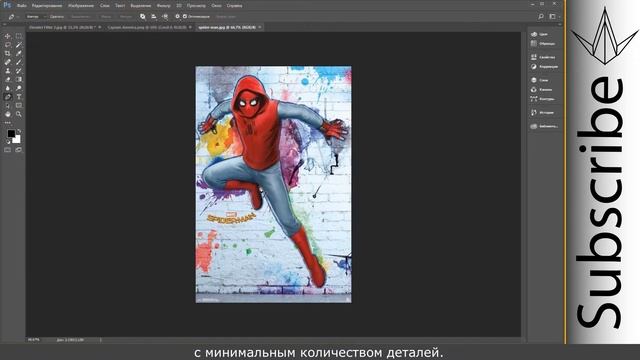Select the active Pen tool
The width and height of the screenshot is (640, 360).
point(8,97)
